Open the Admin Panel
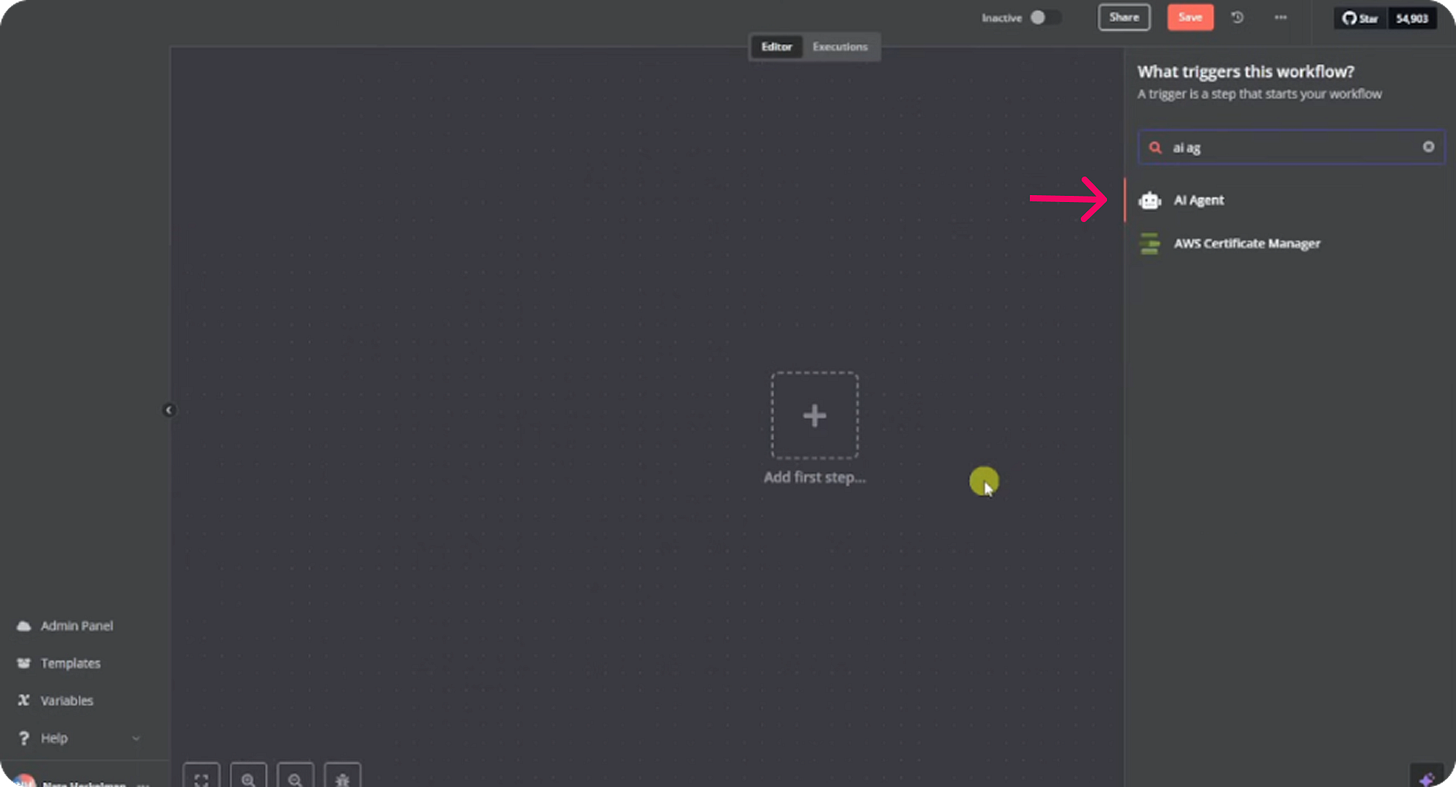Image resolution: width=1456 pixels, height=787 pixels. point(76,626)
